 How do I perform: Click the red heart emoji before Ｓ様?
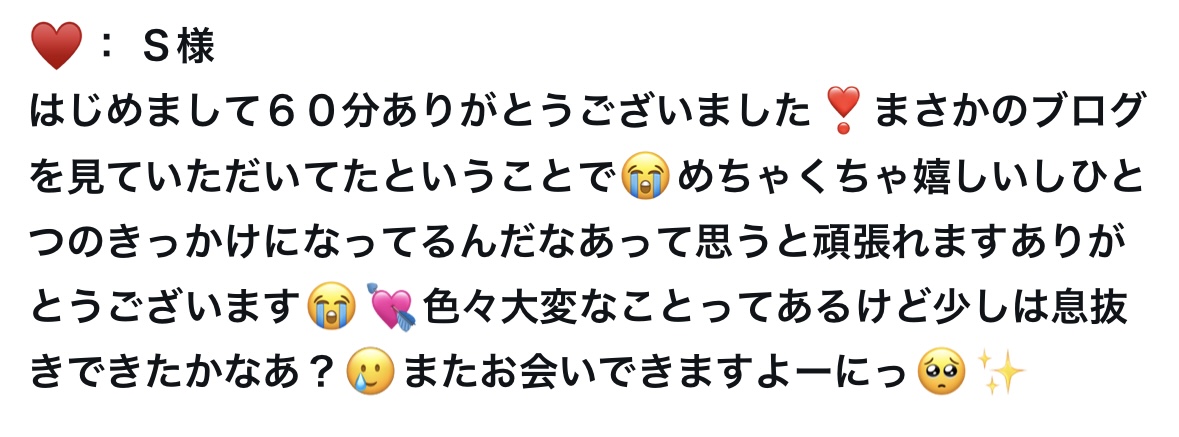pos(56,46)
